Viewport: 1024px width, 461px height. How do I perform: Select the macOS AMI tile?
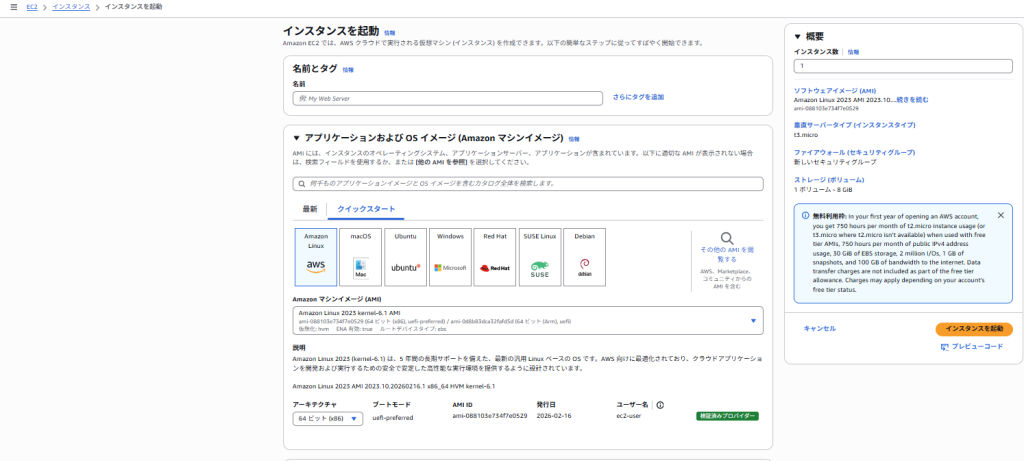tap(360, 255)
